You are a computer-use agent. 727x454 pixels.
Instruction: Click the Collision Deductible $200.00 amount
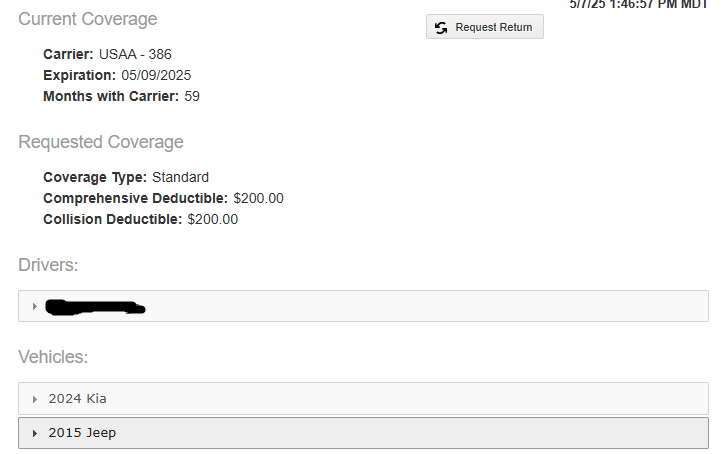[212, 219]
